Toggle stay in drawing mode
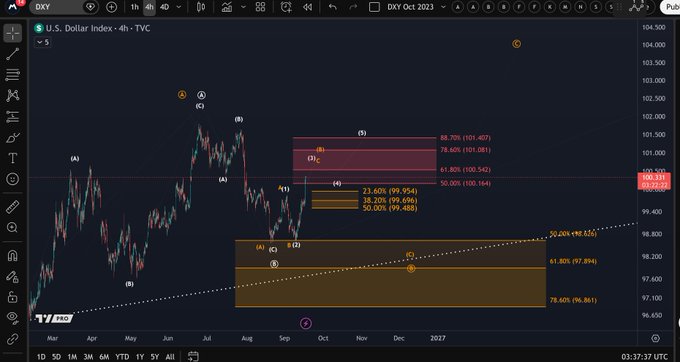The width and height of the screenshot is (680, 362). point(13,276)
